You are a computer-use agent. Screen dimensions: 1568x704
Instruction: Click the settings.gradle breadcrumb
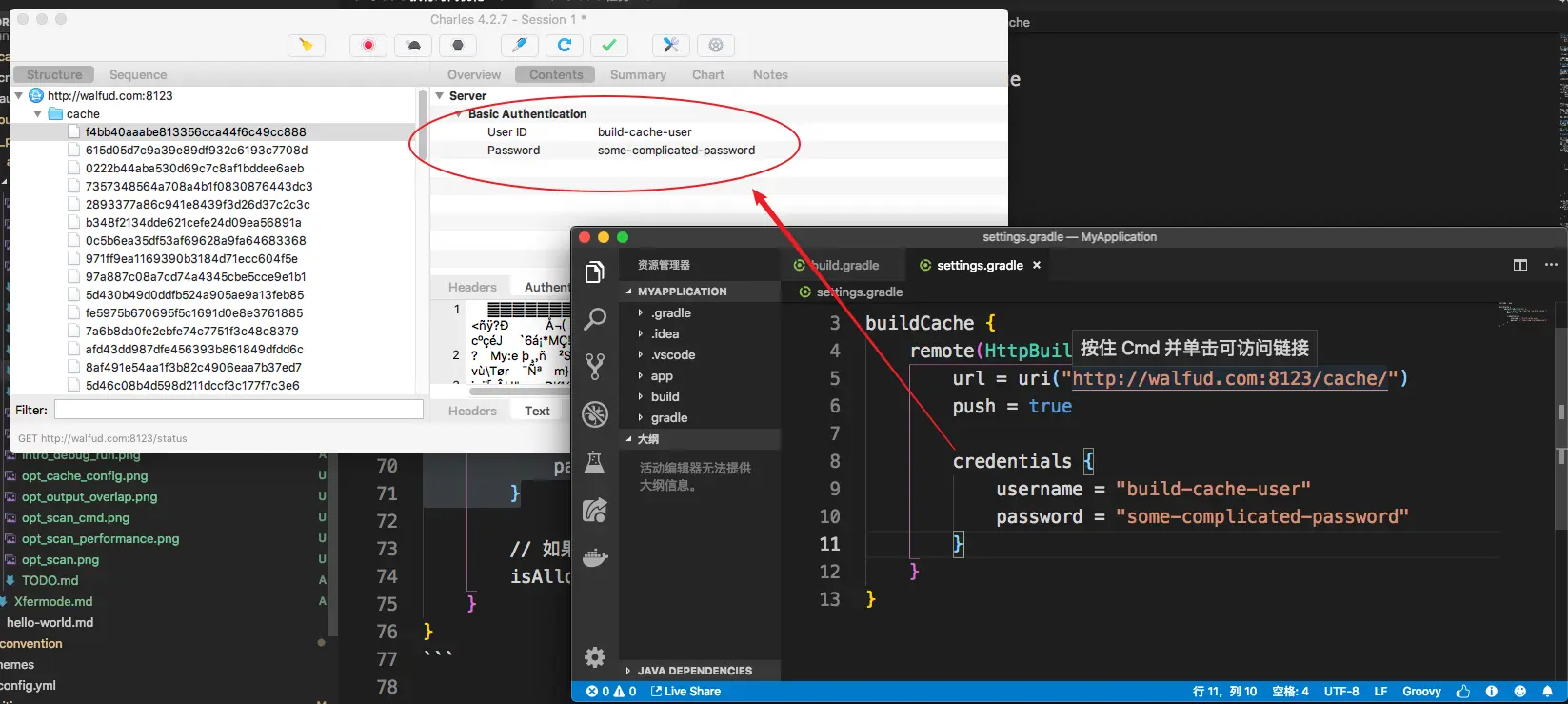click(x=859, y=292)
